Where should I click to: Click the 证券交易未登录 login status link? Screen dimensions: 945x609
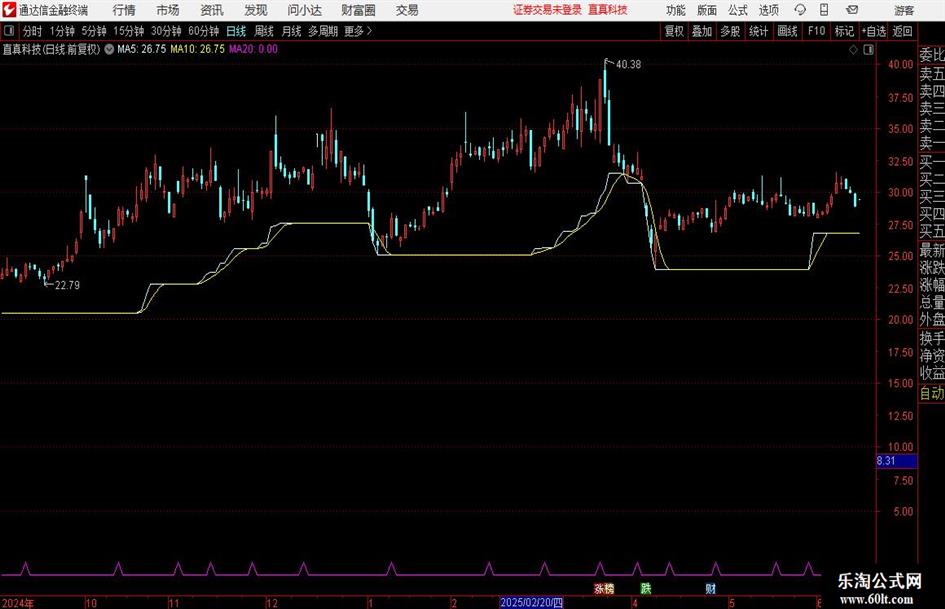[x=547, y=10]
